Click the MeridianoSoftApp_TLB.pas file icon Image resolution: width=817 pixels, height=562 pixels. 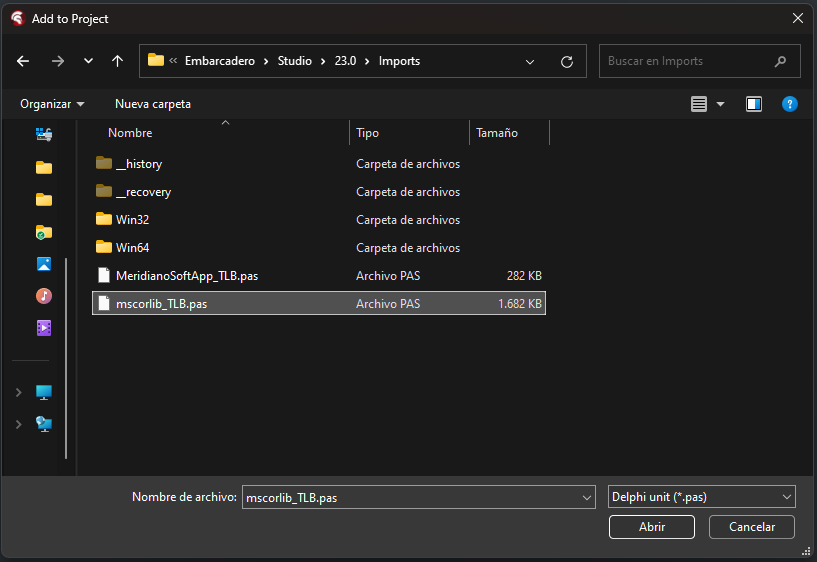(104, 275)
